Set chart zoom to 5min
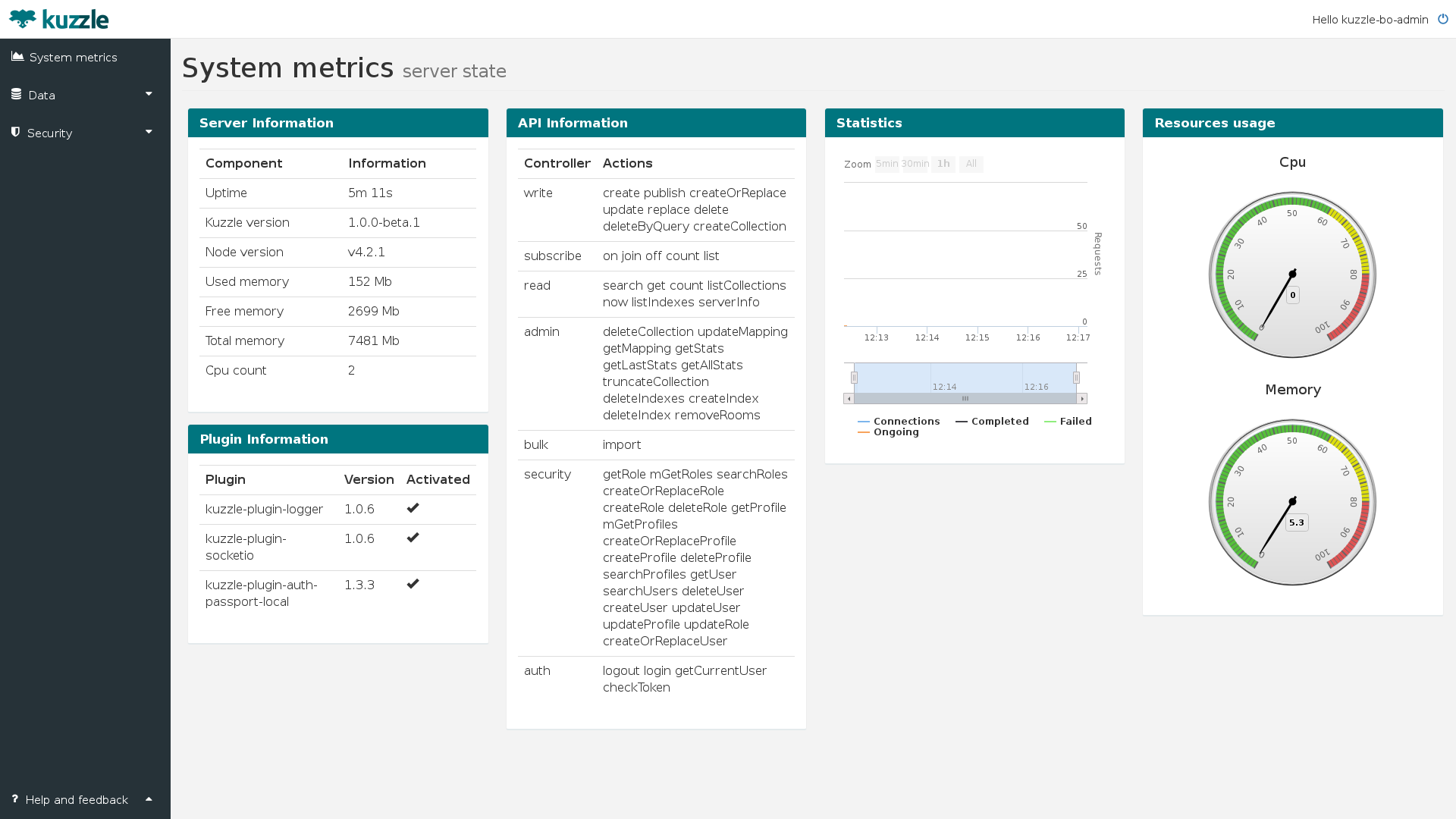1456x819 pixels. [886, 165]
